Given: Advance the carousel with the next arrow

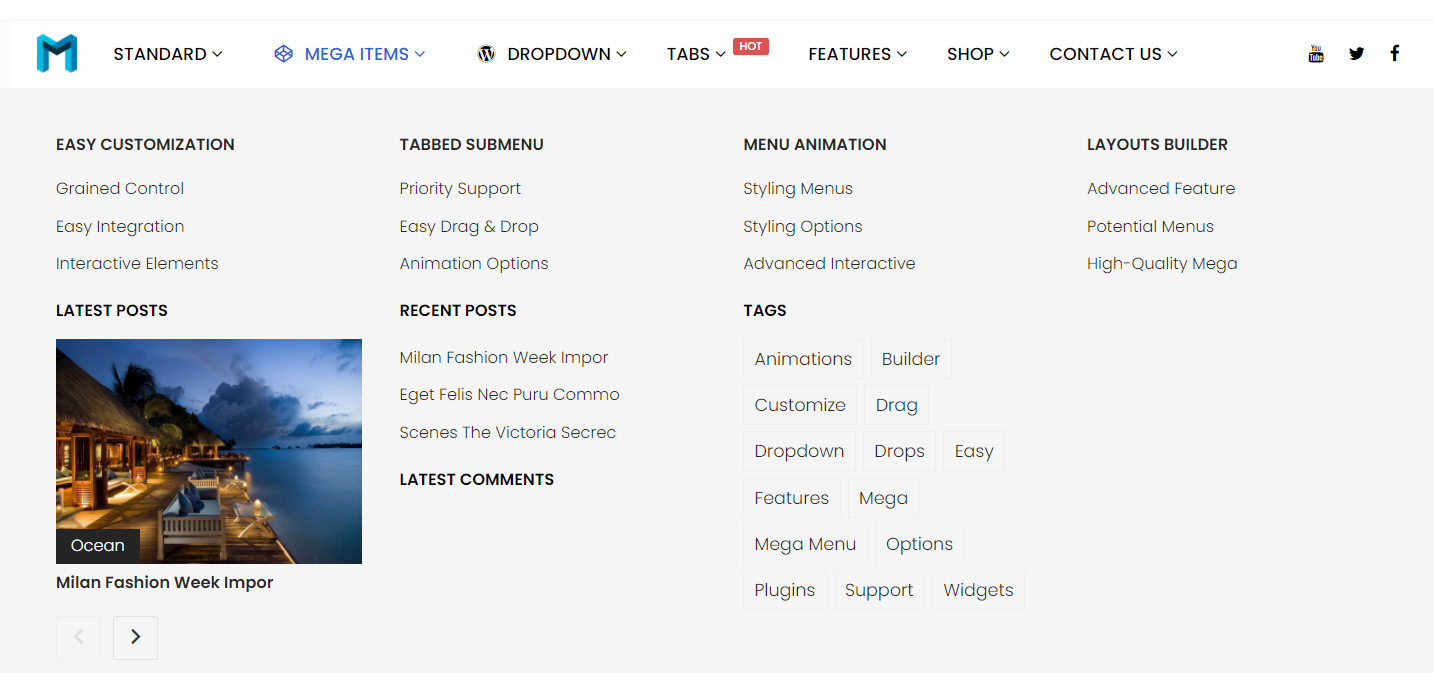Looking at the screenshot, I should coord(135,637).
